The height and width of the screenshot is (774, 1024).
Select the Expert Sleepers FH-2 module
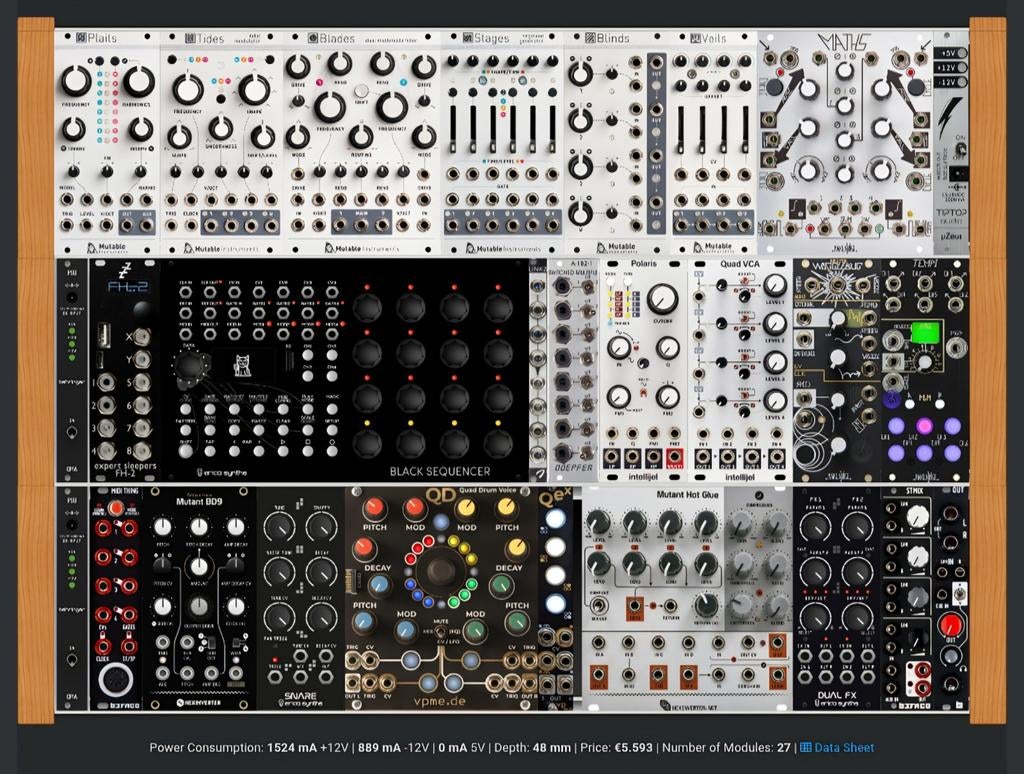click(124, 370)
